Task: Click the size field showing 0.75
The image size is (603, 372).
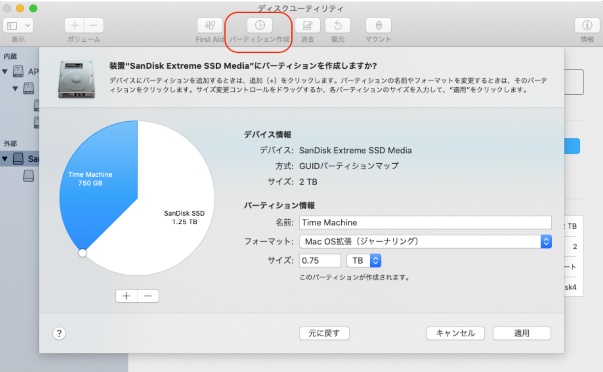Action: point(320,260)
